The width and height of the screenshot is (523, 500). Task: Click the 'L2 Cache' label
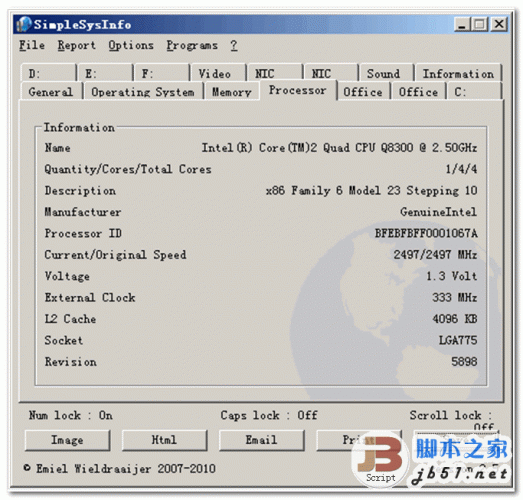[70, 319]
